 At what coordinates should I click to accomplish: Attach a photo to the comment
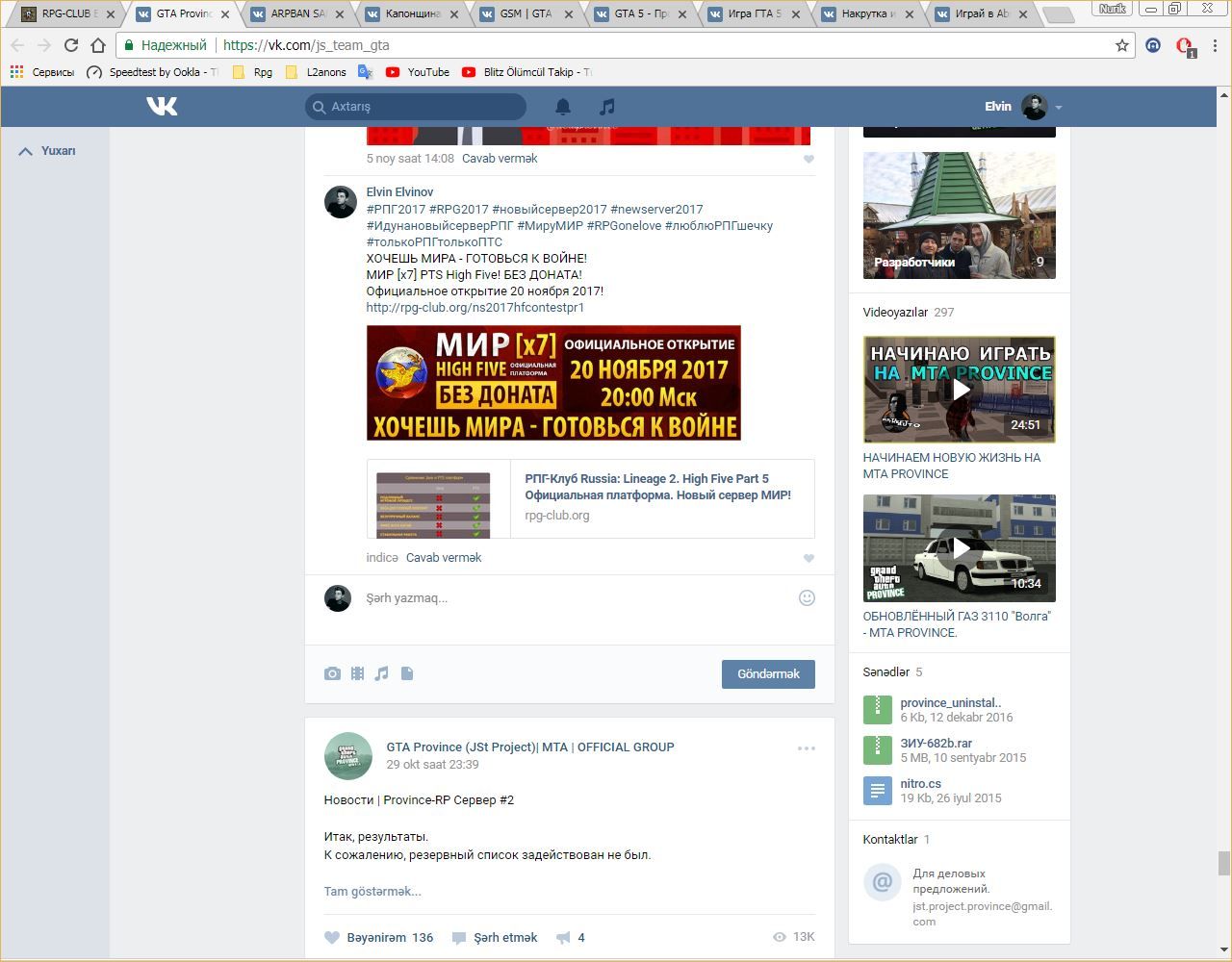(x=332, y=673)
